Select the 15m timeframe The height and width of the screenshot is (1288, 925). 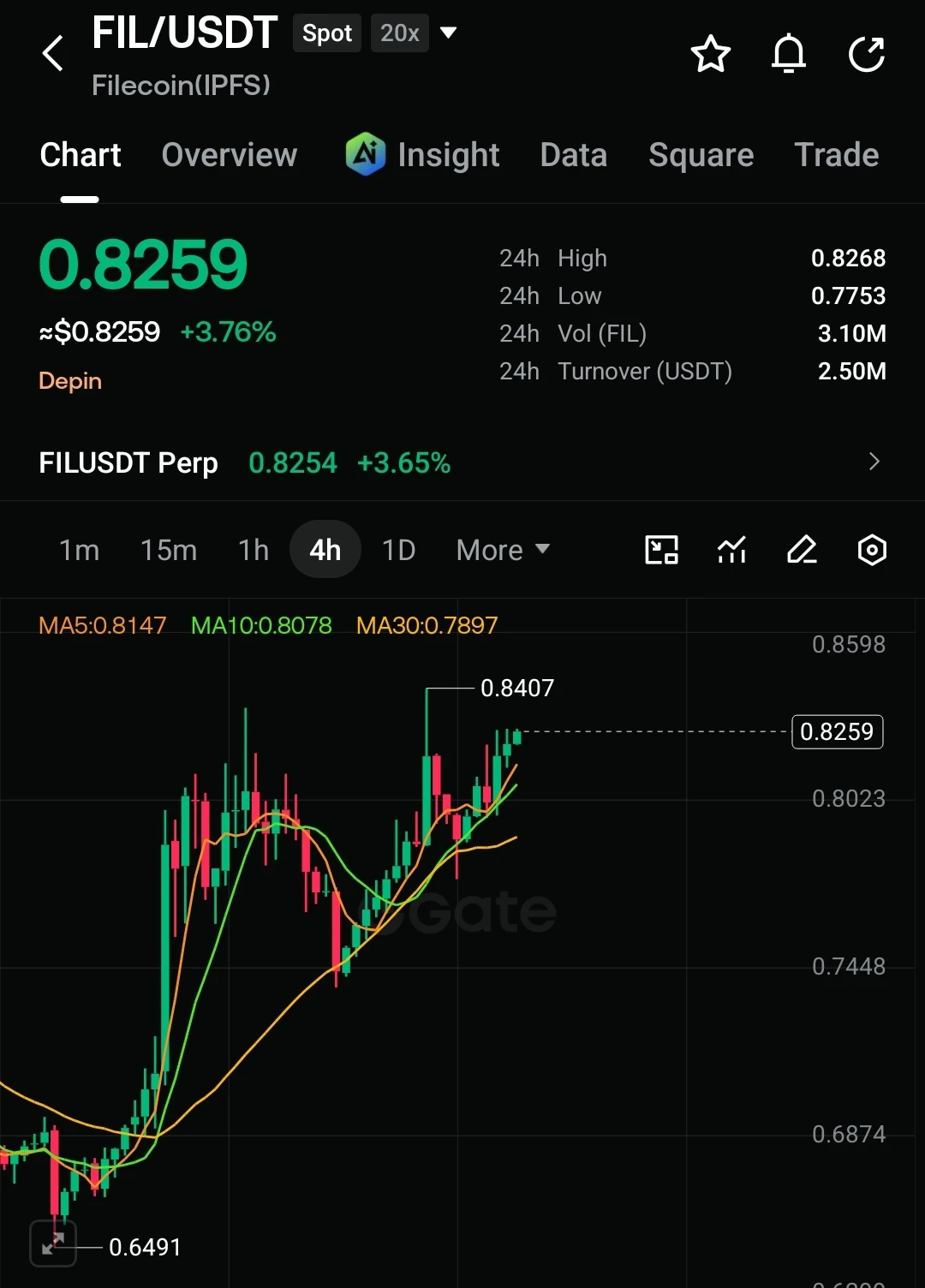[x=169, y=550]
